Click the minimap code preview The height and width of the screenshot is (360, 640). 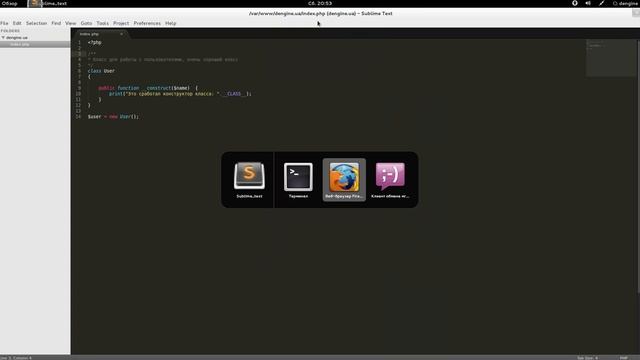[611, 58]
